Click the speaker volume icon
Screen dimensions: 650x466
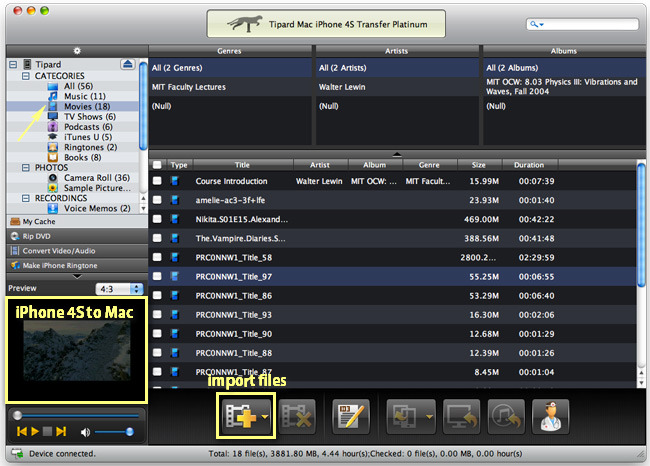85,432
